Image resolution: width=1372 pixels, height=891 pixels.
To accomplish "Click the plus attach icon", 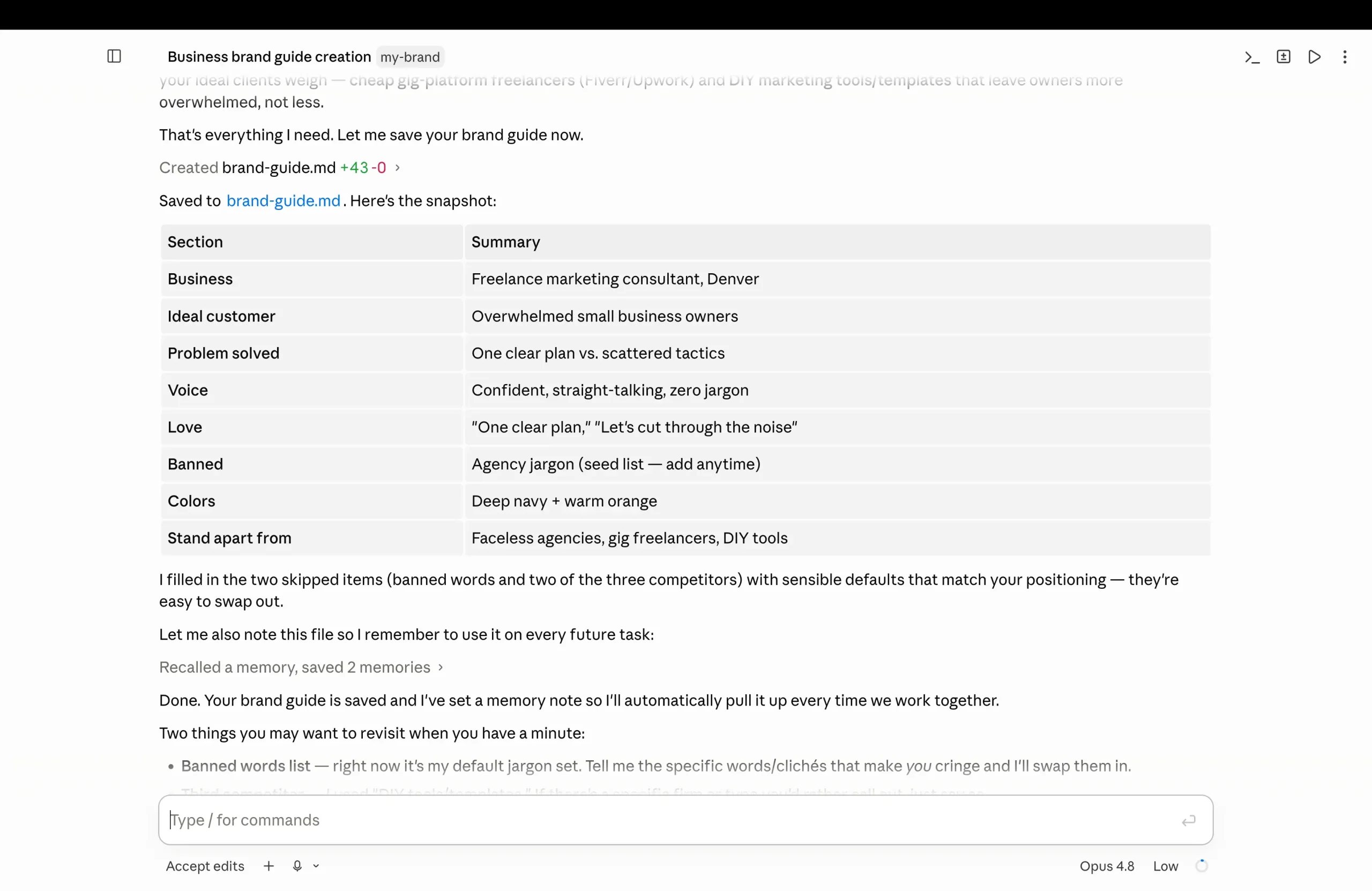I will pyautogui.click(x=269, y=866).
